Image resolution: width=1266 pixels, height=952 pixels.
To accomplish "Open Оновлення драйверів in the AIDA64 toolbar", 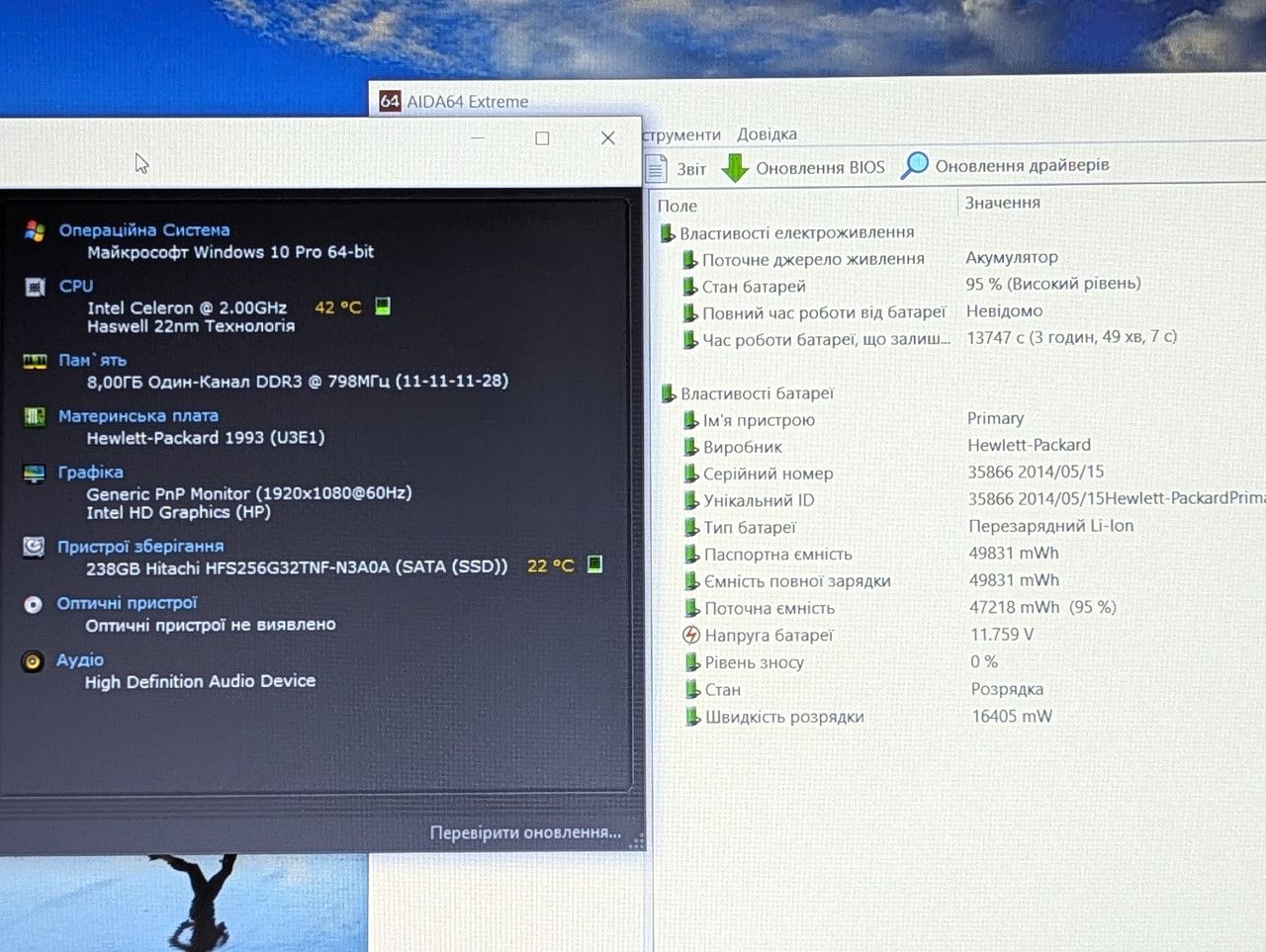I will click(x=1005, y=166).
